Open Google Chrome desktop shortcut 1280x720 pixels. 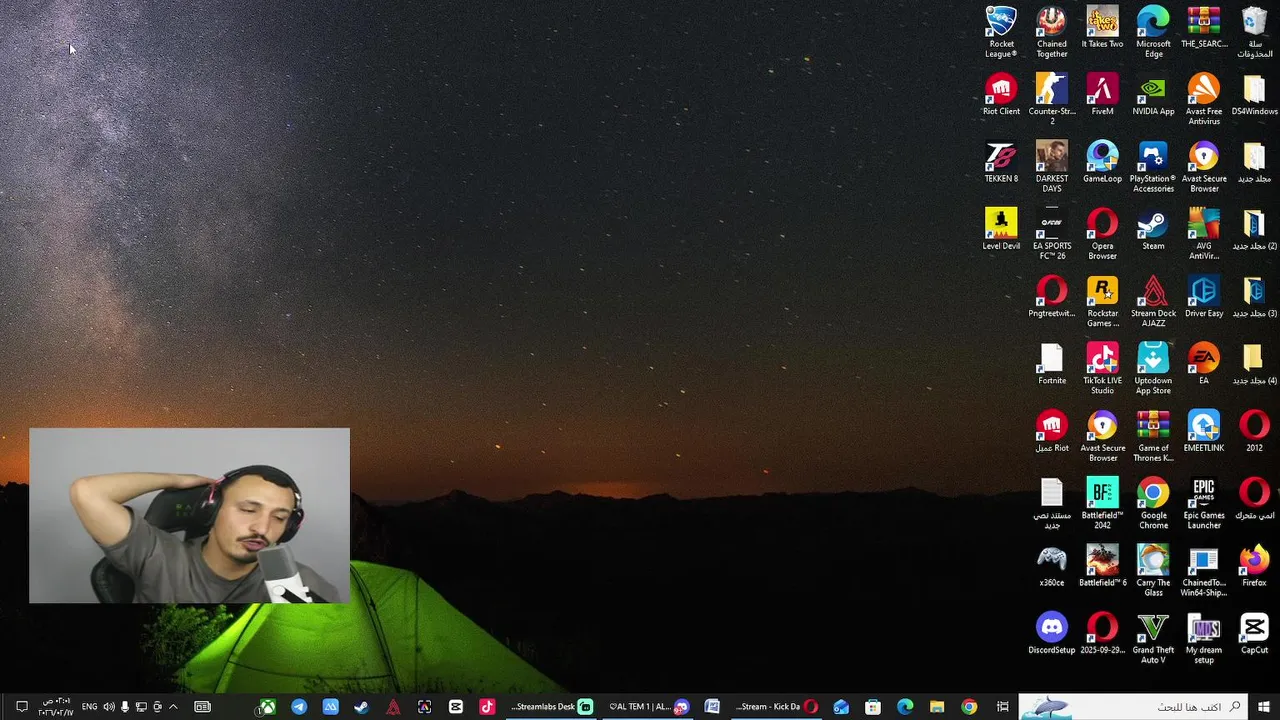pyautogui.click(x=1153, y=503)
